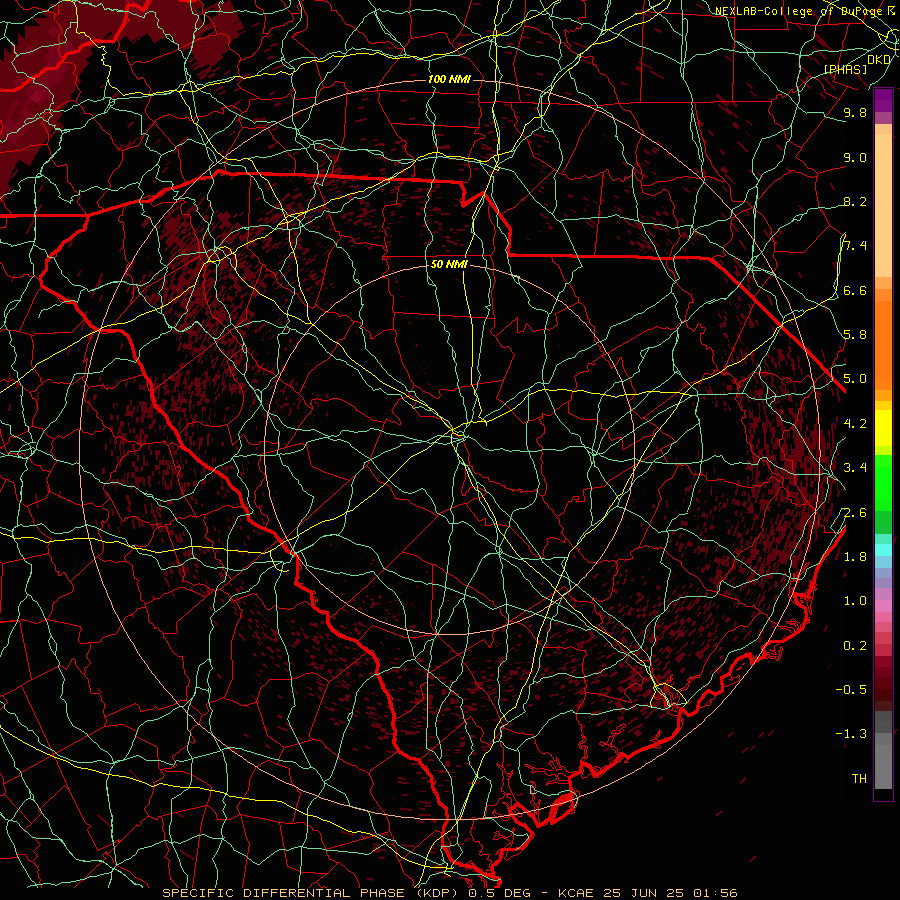Click the cyan segment of the color bar
900x900 pixels.
883,550
